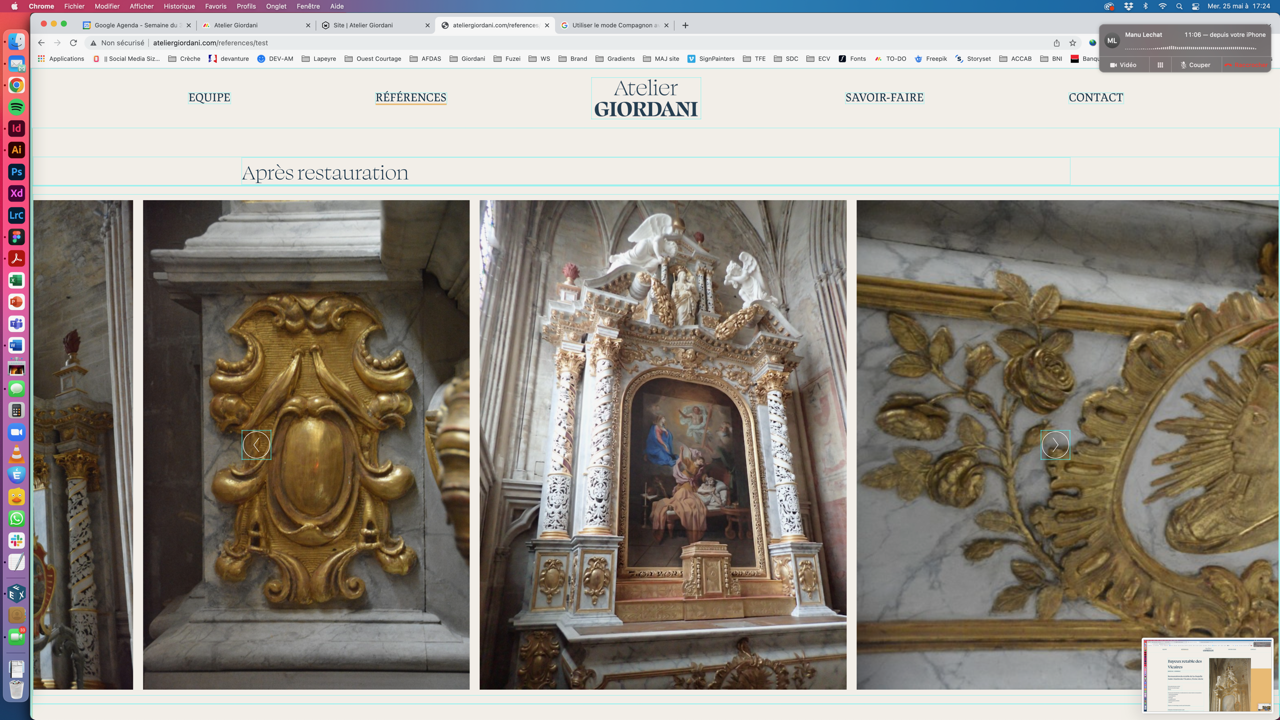Open the Freepik bookmark
The width and height of the screenshot is (1280, 720).
[931, 59]
